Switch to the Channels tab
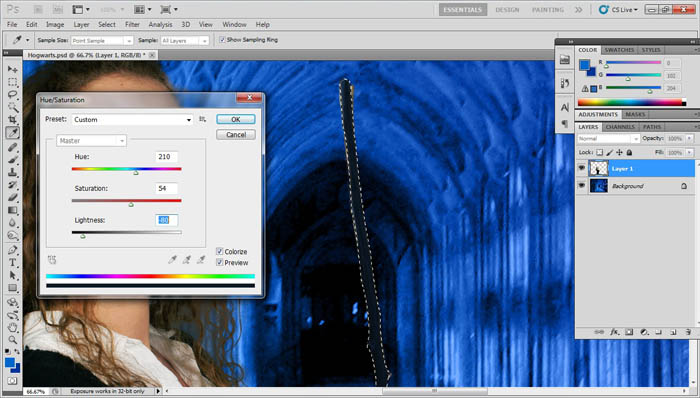The height and width of the screenshot is (398, 700). tap(620, 127)
